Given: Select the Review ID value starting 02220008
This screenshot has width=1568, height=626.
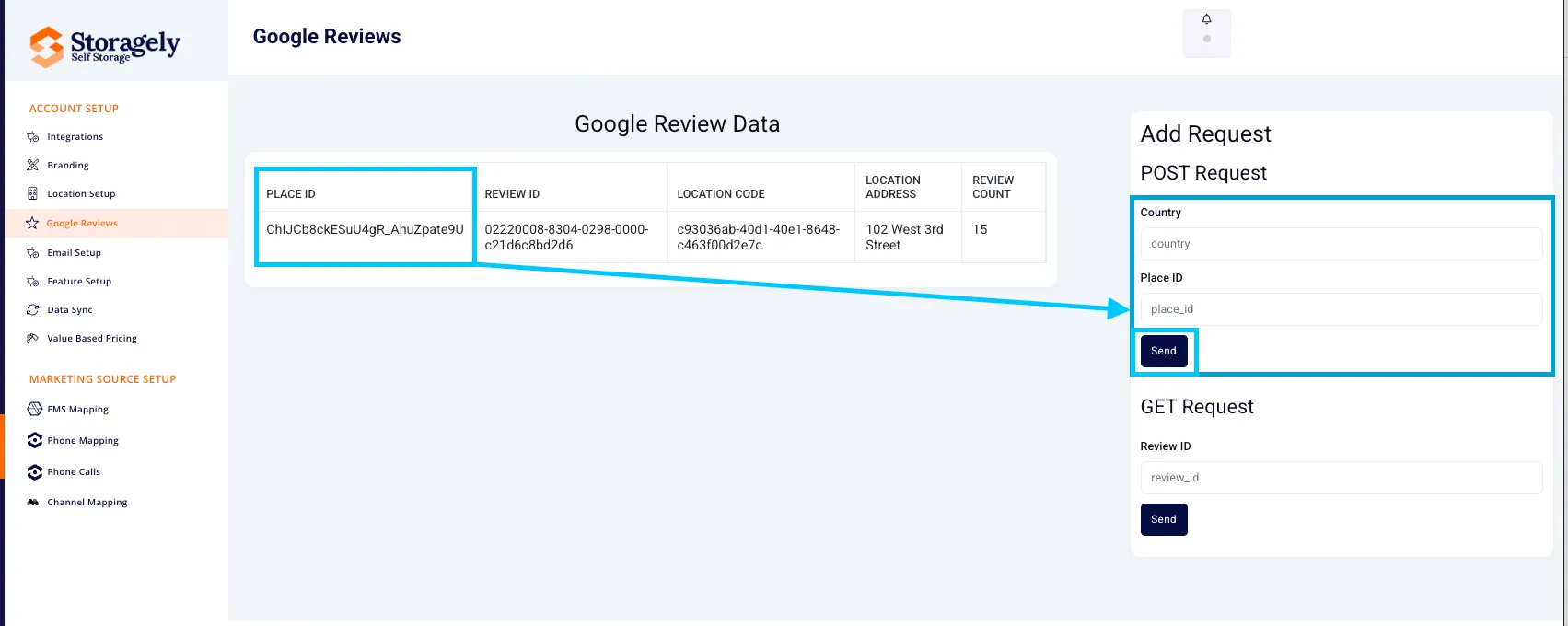Looking at the screenshot, I should (566, 238).
